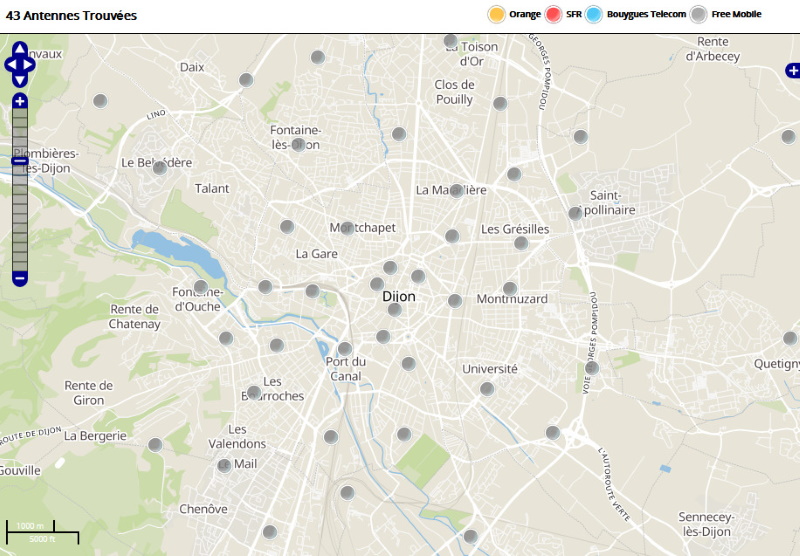Toggle the Orange operator filter
Screen dimensions: 800x556
pyautogui.click(x=496, y=14)
